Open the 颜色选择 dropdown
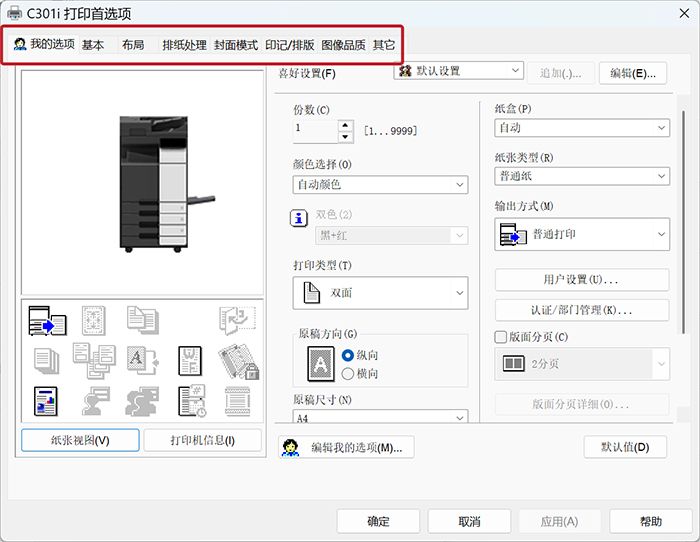 (x=380, y=184)
